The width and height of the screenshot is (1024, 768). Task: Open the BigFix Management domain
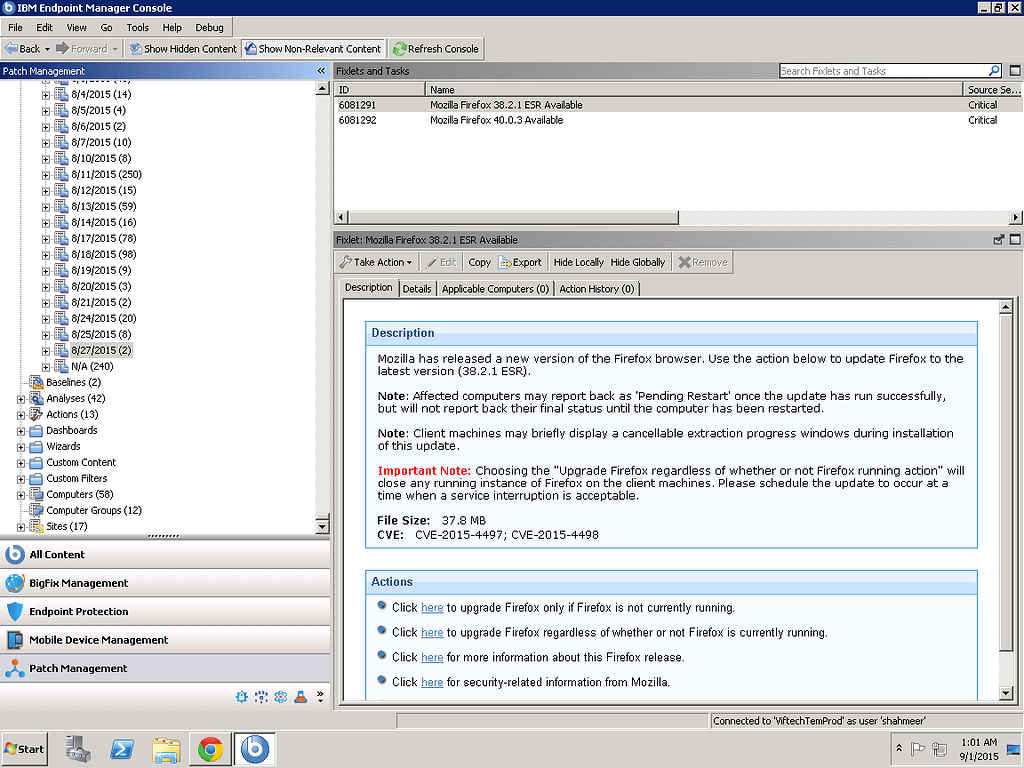(x=165, y=583)
